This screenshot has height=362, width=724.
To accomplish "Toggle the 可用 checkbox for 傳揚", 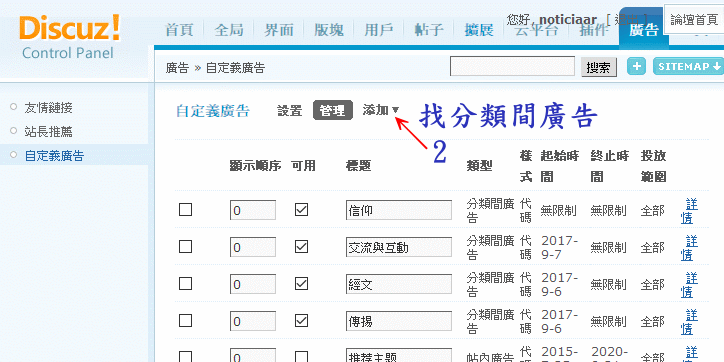I will tap(302, 320).
